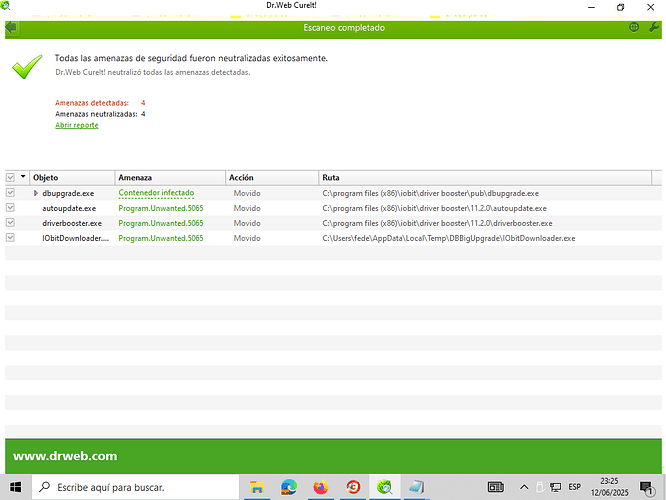Open the Abrir reporte link
The height and width of the screenshot is (500, 666).
tap(77, 125)
